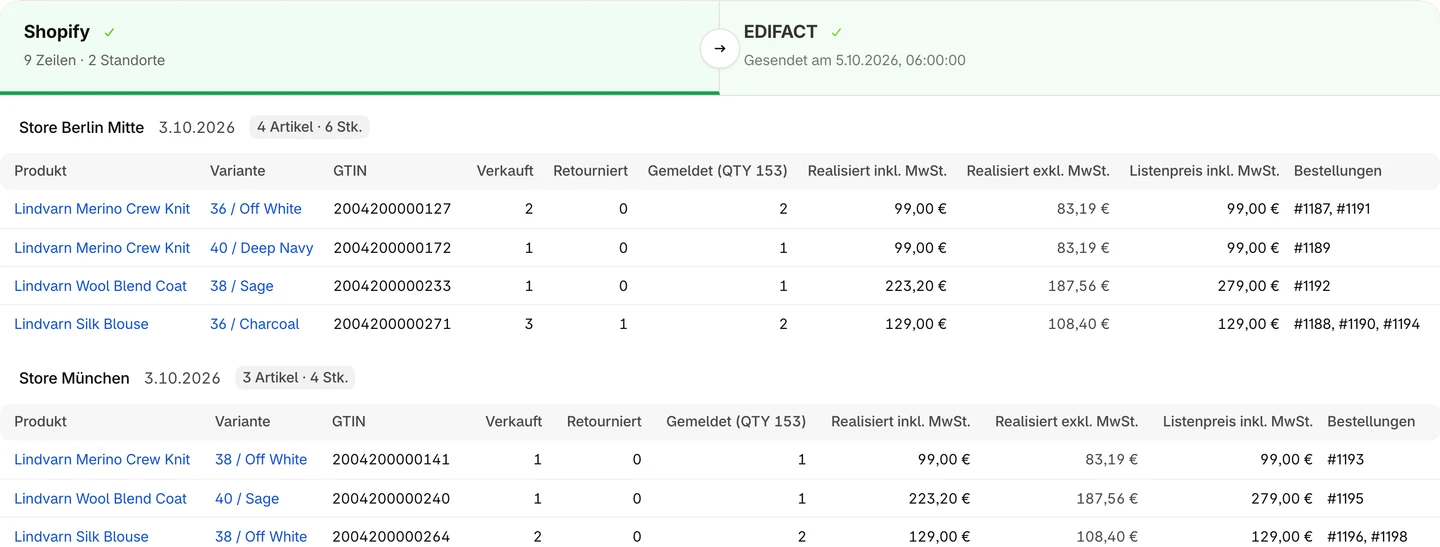
Task: Click the 108,40 € value in Charcoal row
Action: 1079,324
